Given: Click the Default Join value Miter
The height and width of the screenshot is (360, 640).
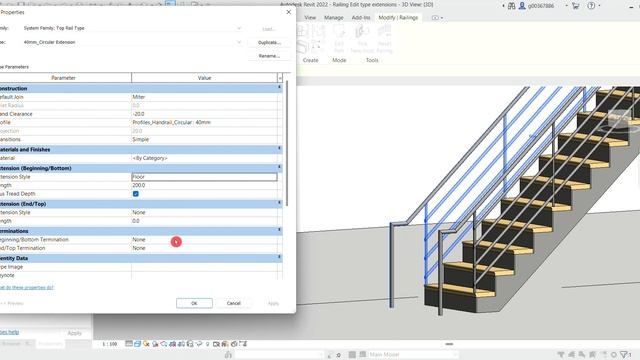Looking at the screenshot, I should click(x=204, y=97).
